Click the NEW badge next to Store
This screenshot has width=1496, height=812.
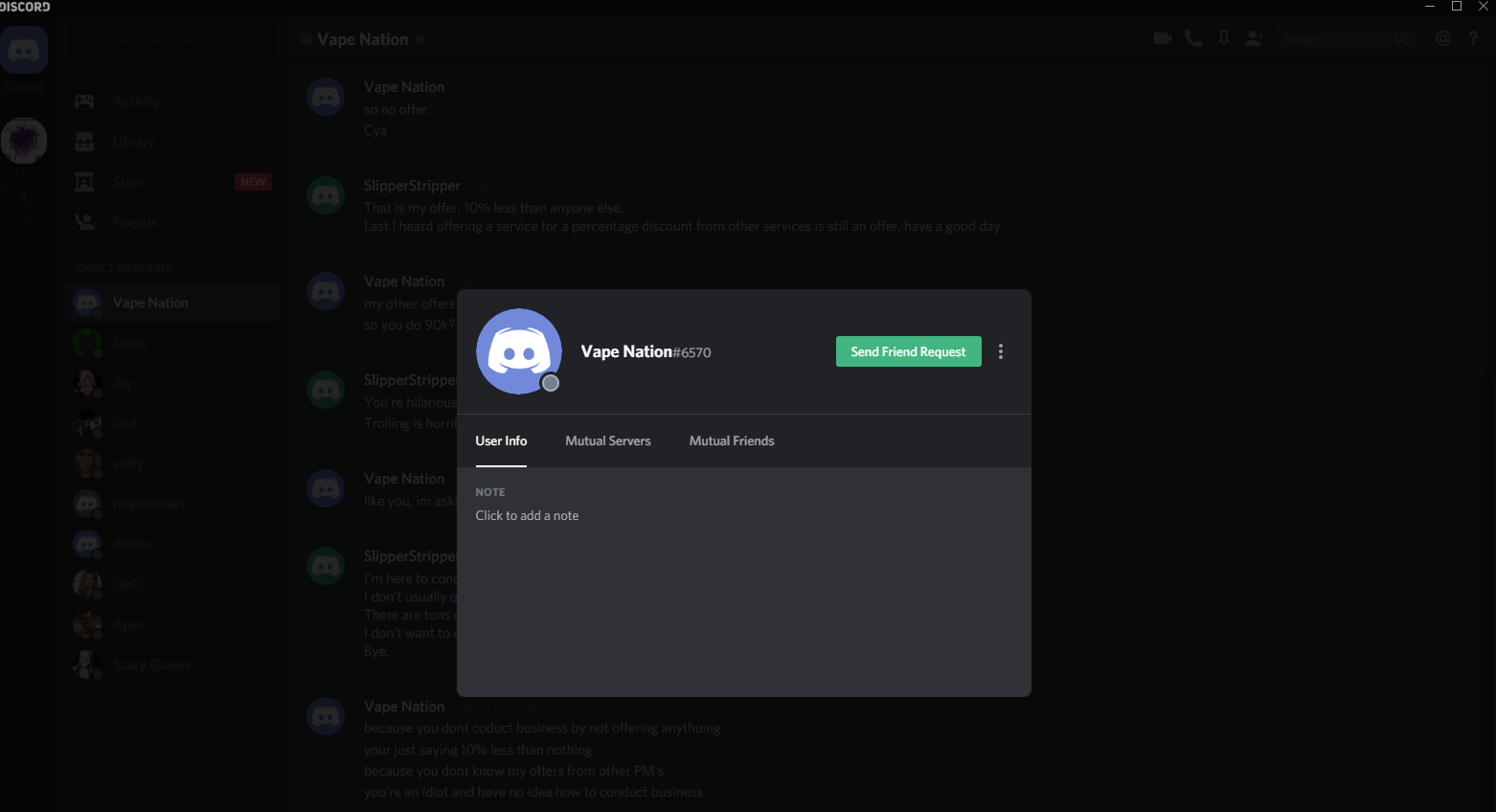253,182
